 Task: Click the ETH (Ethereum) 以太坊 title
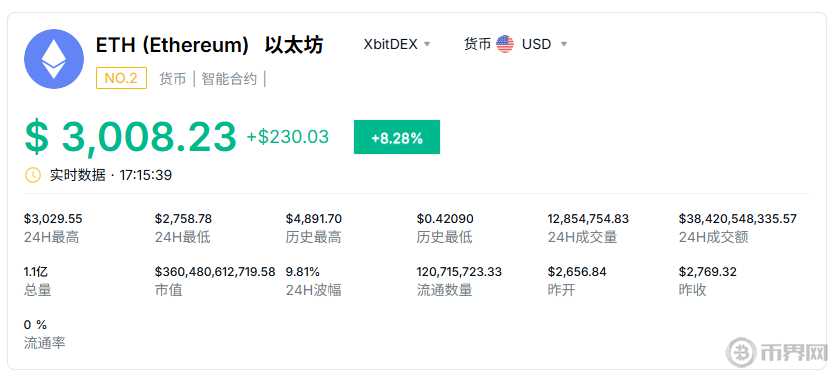[209, 45]
